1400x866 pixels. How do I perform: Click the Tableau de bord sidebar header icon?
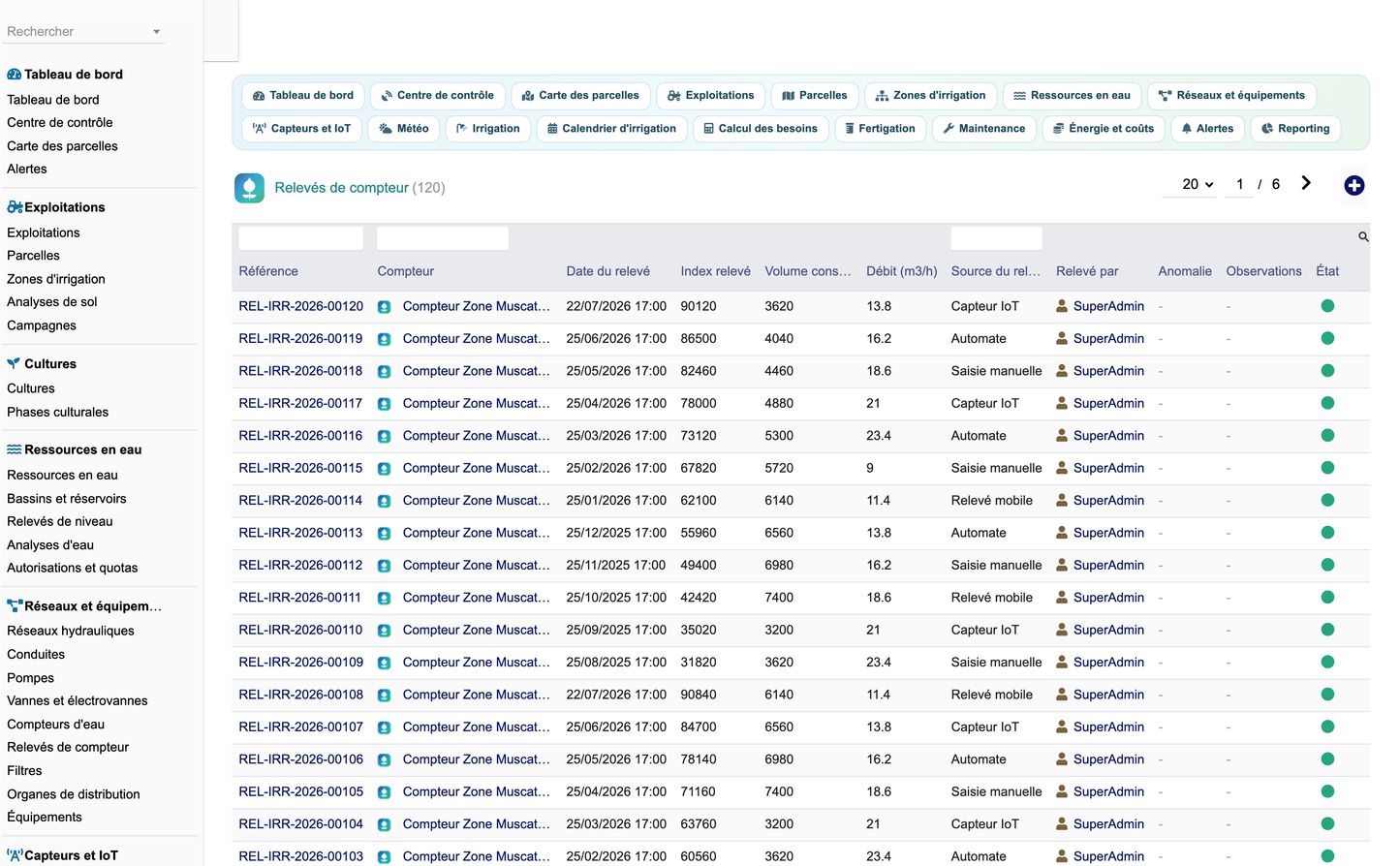click(x=15, y=75)
